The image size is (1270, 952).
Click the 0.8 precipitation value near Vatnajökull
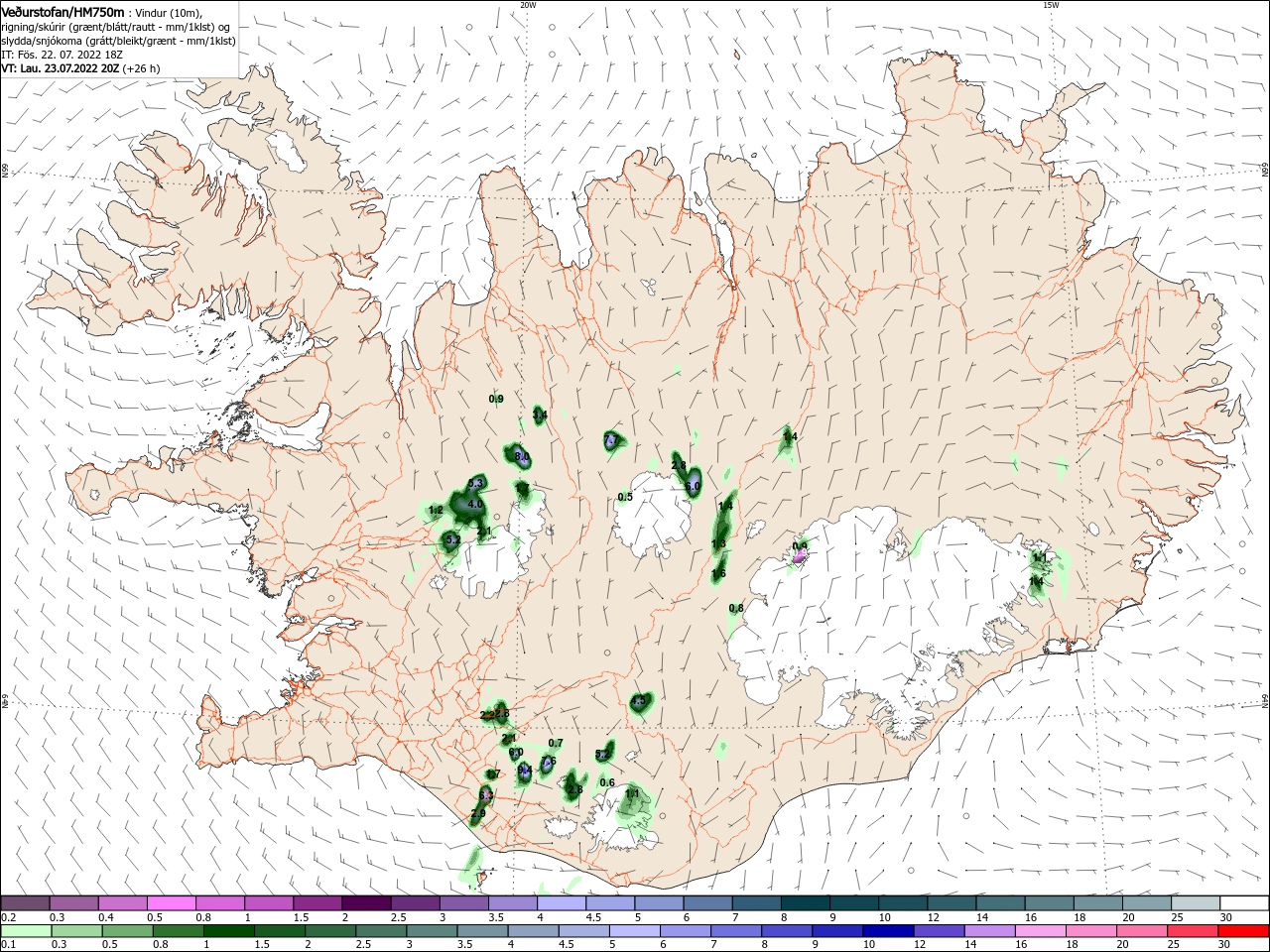coord(736,608)
